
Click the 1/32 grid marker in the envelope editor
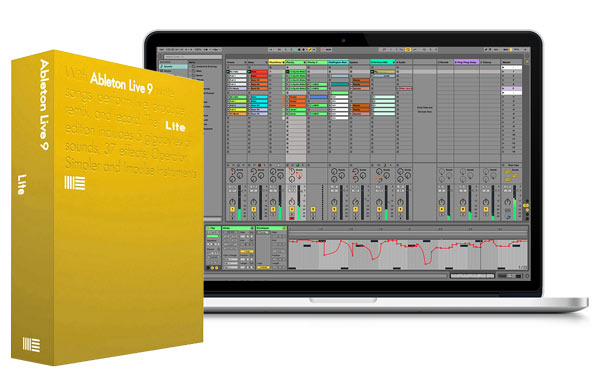point(522,267)
